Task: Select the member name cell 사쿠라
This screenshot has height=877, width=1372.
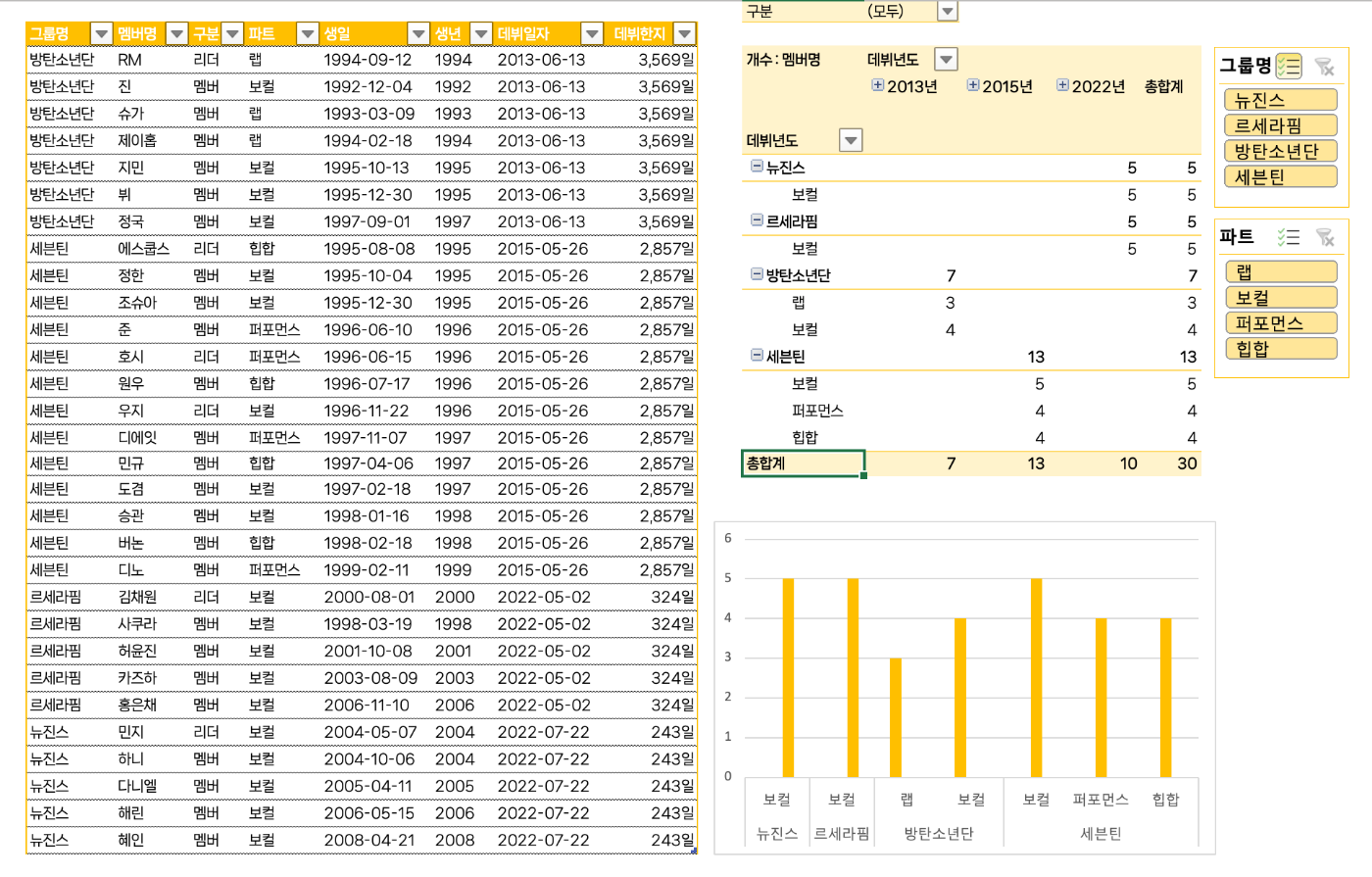Action: click(137, 623)
